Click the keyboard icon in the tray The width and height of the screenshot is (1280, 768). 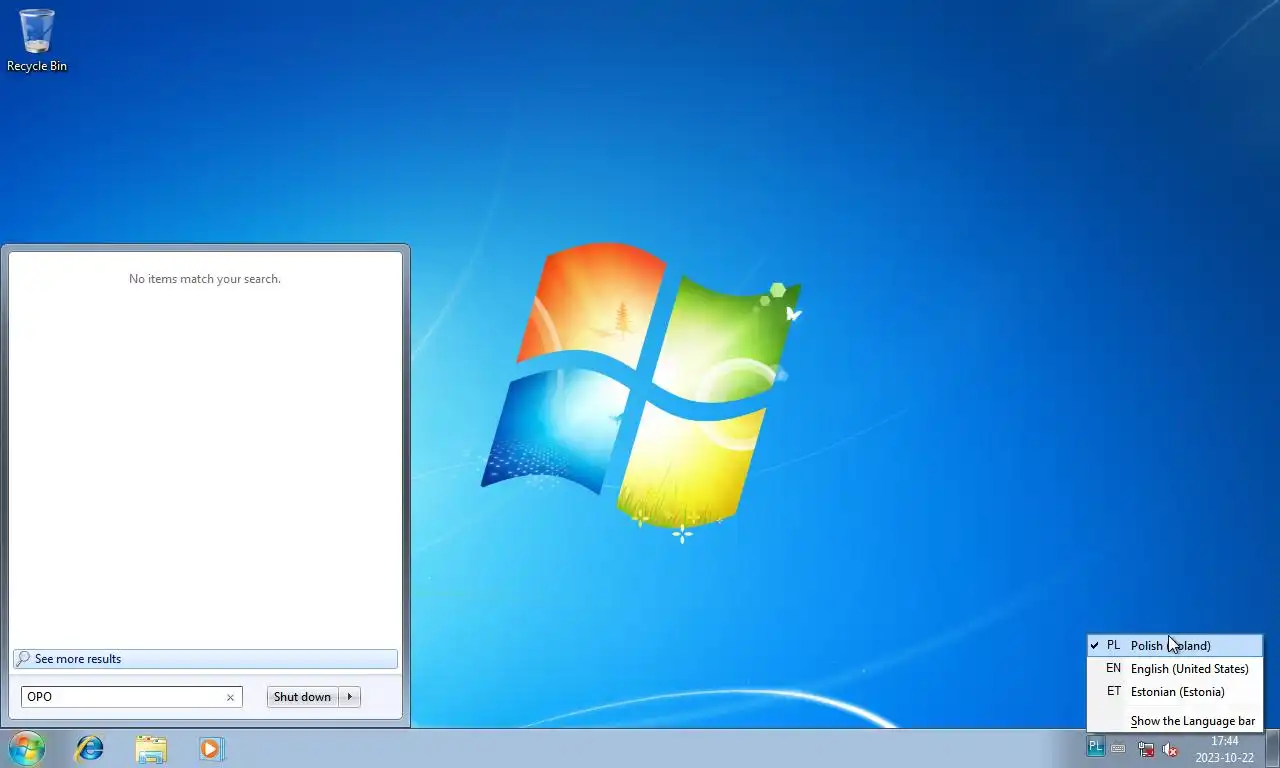tap(1119, 749)
